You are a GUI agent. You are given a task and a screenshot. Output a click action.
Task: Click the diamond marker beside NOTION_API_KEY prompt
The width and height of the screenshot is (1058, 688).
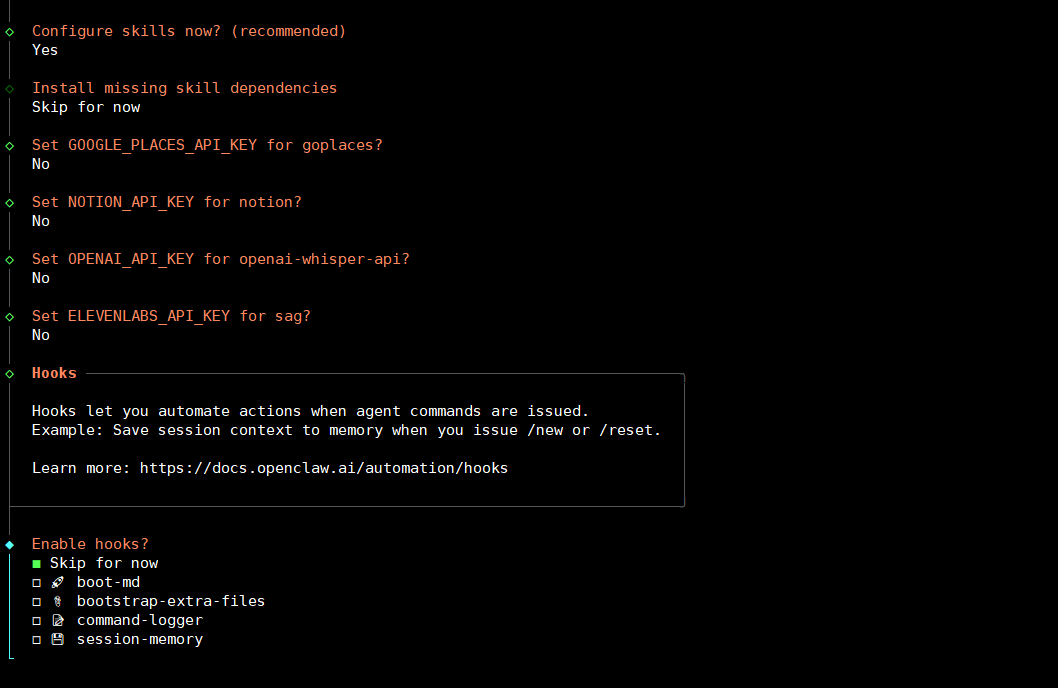coord(10,202)
